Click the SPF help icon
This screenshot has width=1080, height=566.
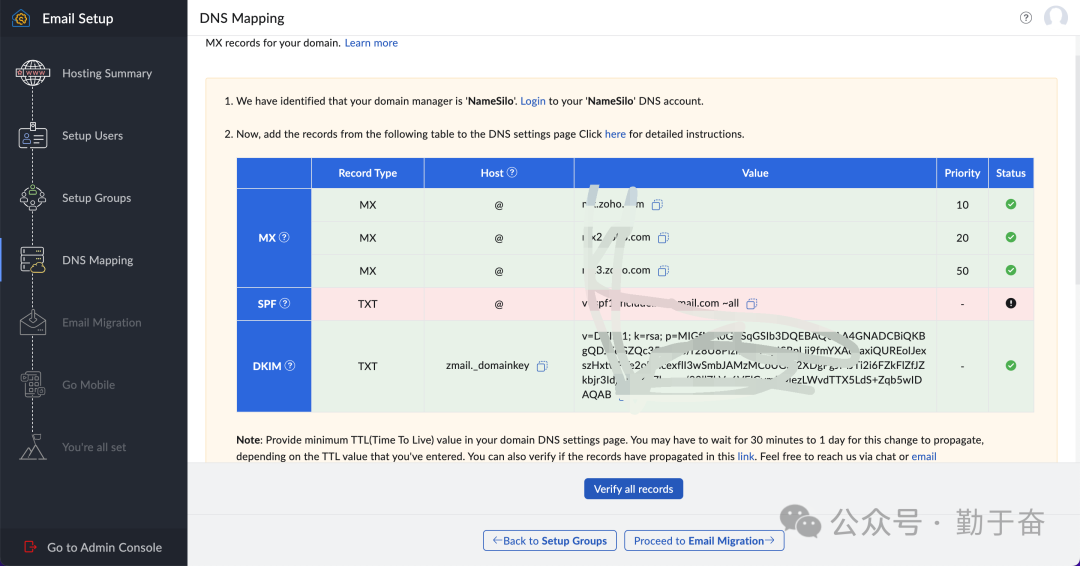(285, 304)
